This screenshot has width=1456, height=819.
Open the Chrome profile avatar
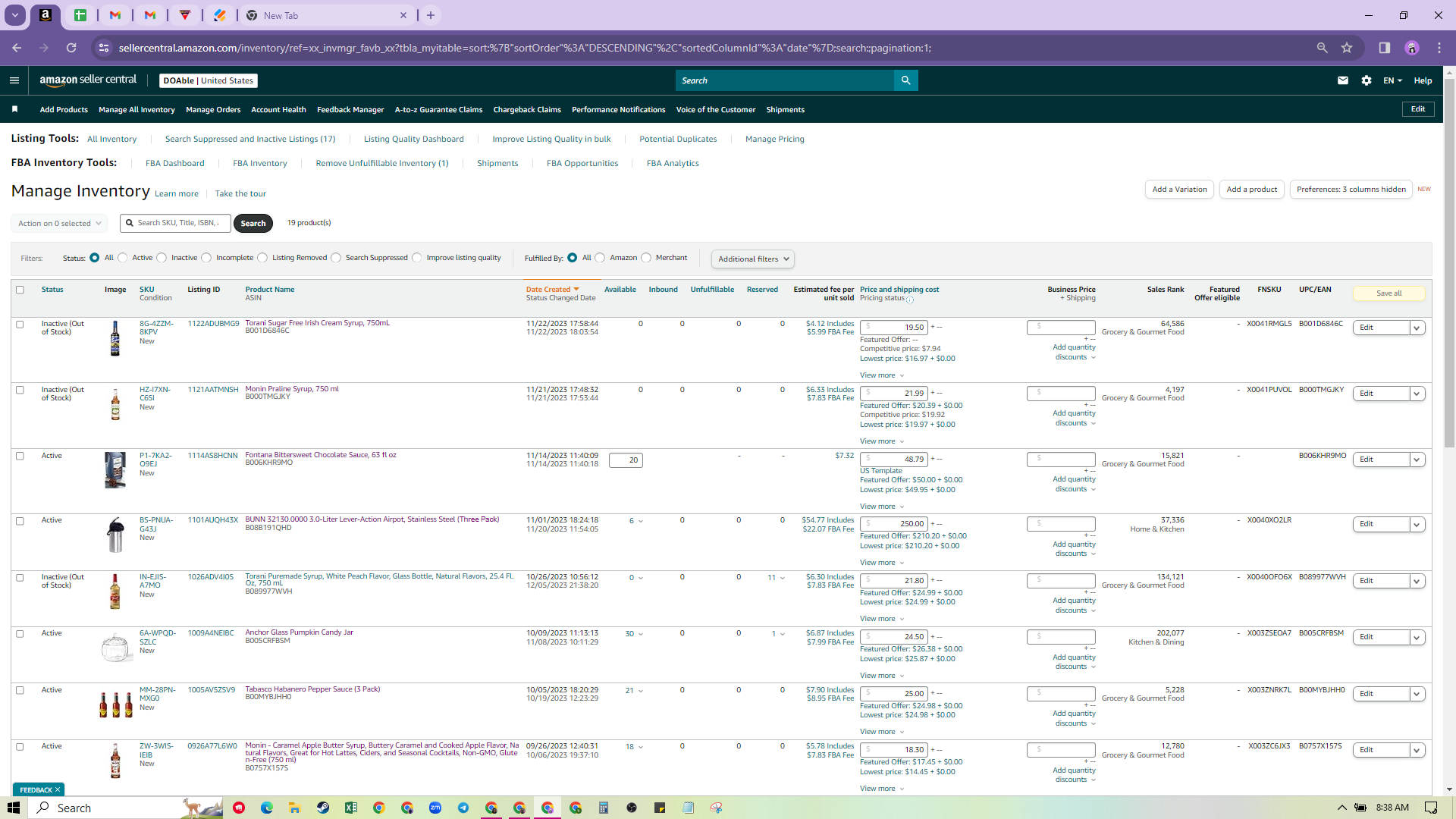pos(1412,48)
